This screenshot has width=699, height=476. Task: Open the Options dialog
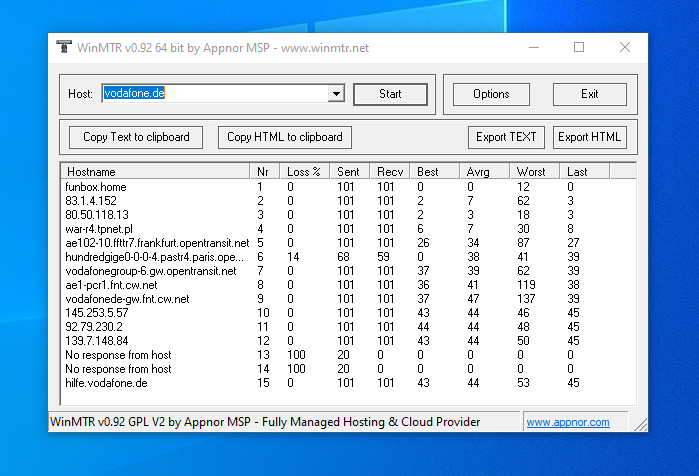pos(491,94)
